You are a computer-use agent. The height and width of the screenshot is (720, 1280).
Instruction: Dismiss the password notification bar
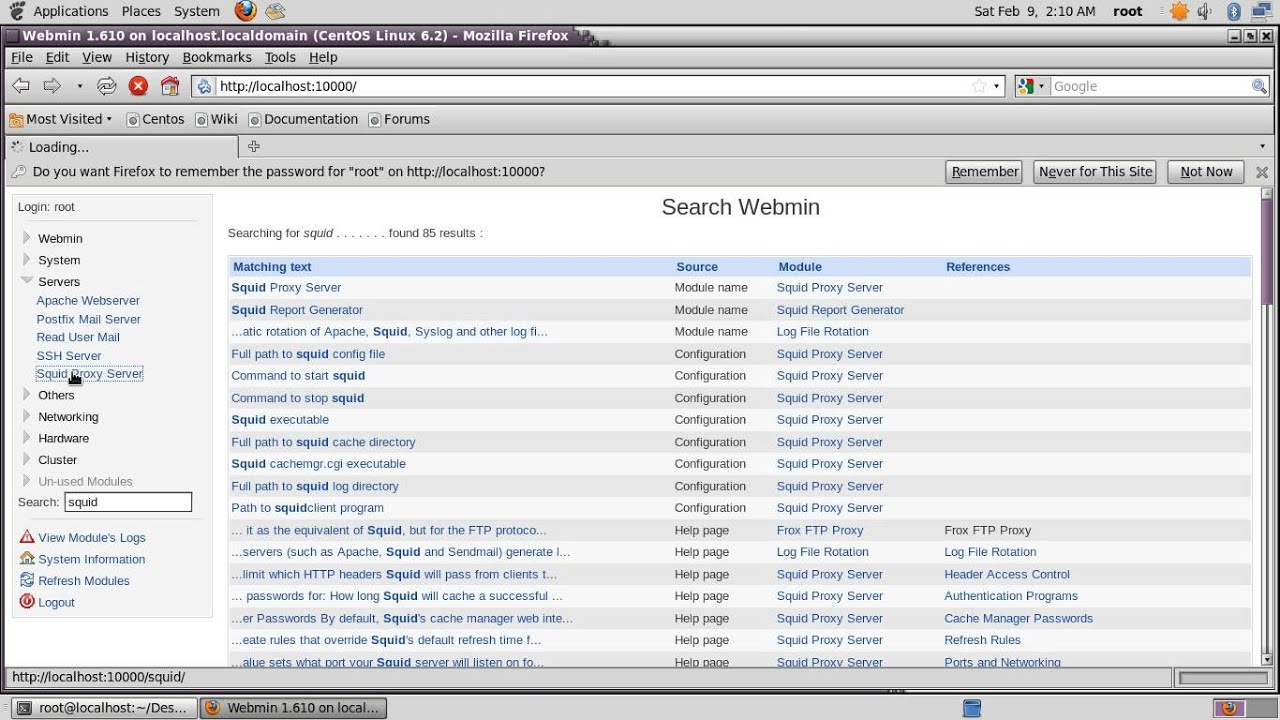pyautogui.click(x=1262, y=172)
